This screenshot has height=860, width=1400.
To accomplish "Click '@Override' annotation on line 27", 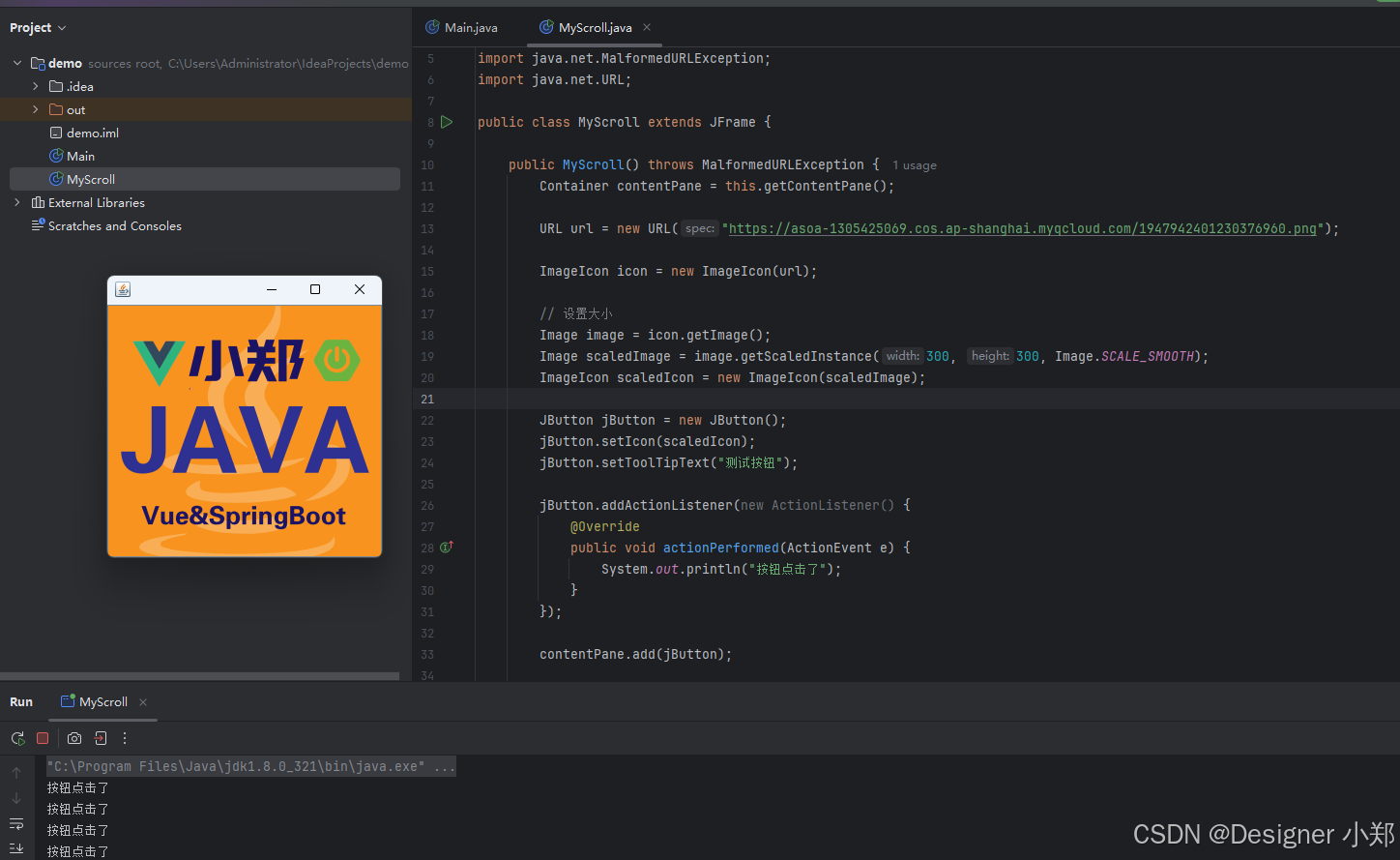I will click(605, 526).
